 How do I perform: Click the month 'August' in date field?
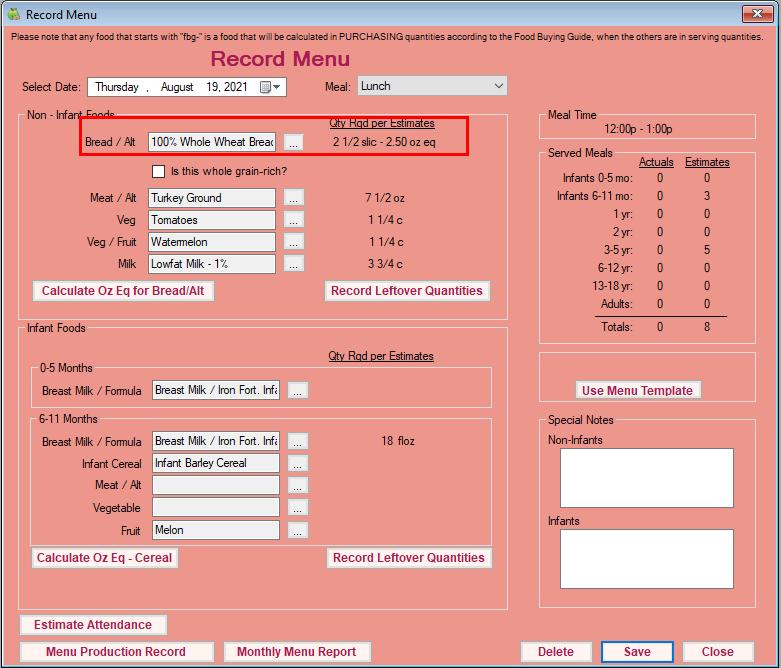tap(177, 87)
